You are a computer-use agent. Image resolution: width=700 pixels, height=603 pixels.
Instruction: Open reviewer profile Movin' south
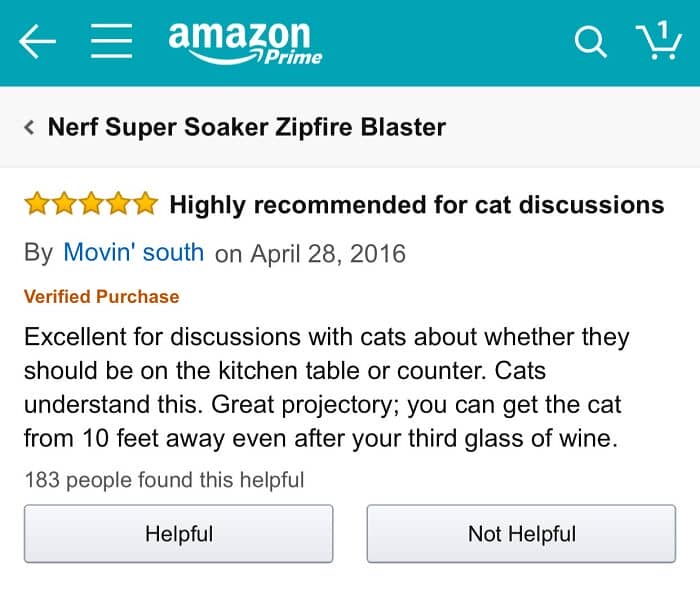(x=133, y=252)
